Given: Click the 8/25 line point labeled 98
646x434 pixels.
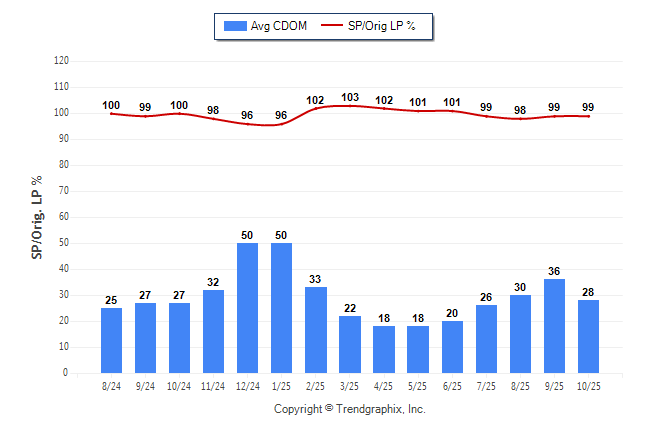Looking at the screenshot, I should (520, 119).
